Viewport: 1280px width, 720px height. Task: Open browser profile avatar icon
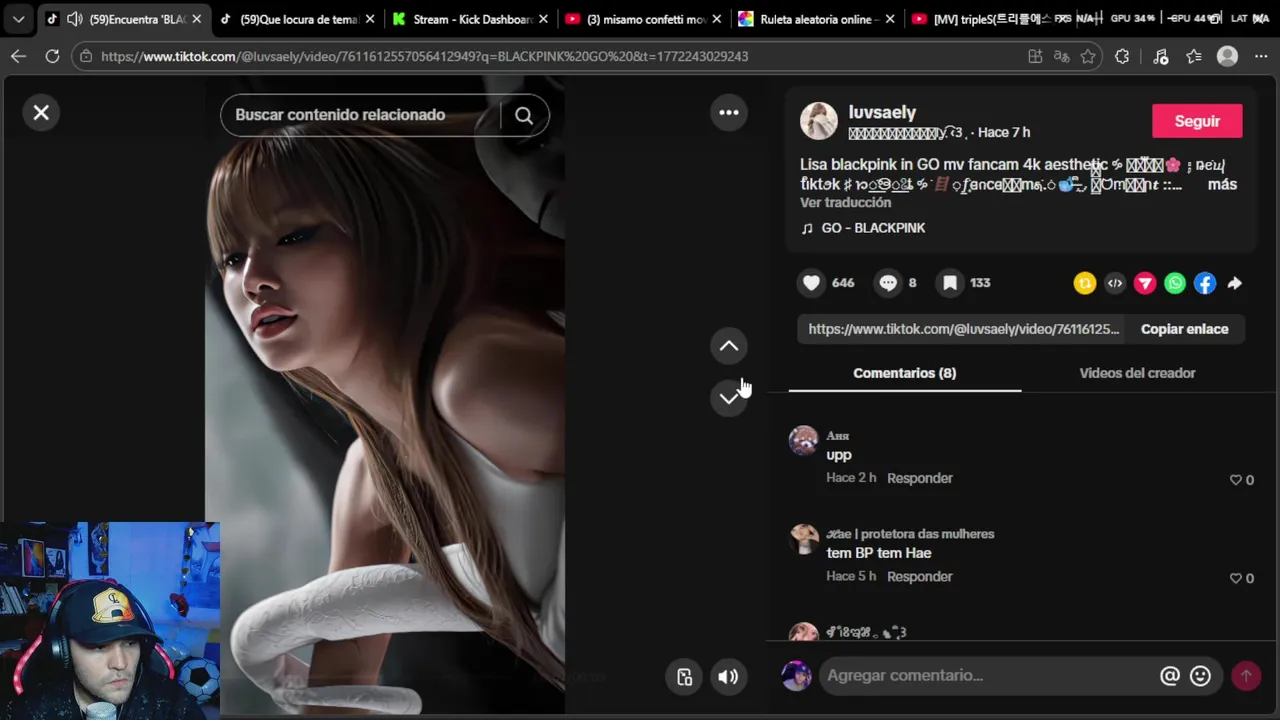1227,56
